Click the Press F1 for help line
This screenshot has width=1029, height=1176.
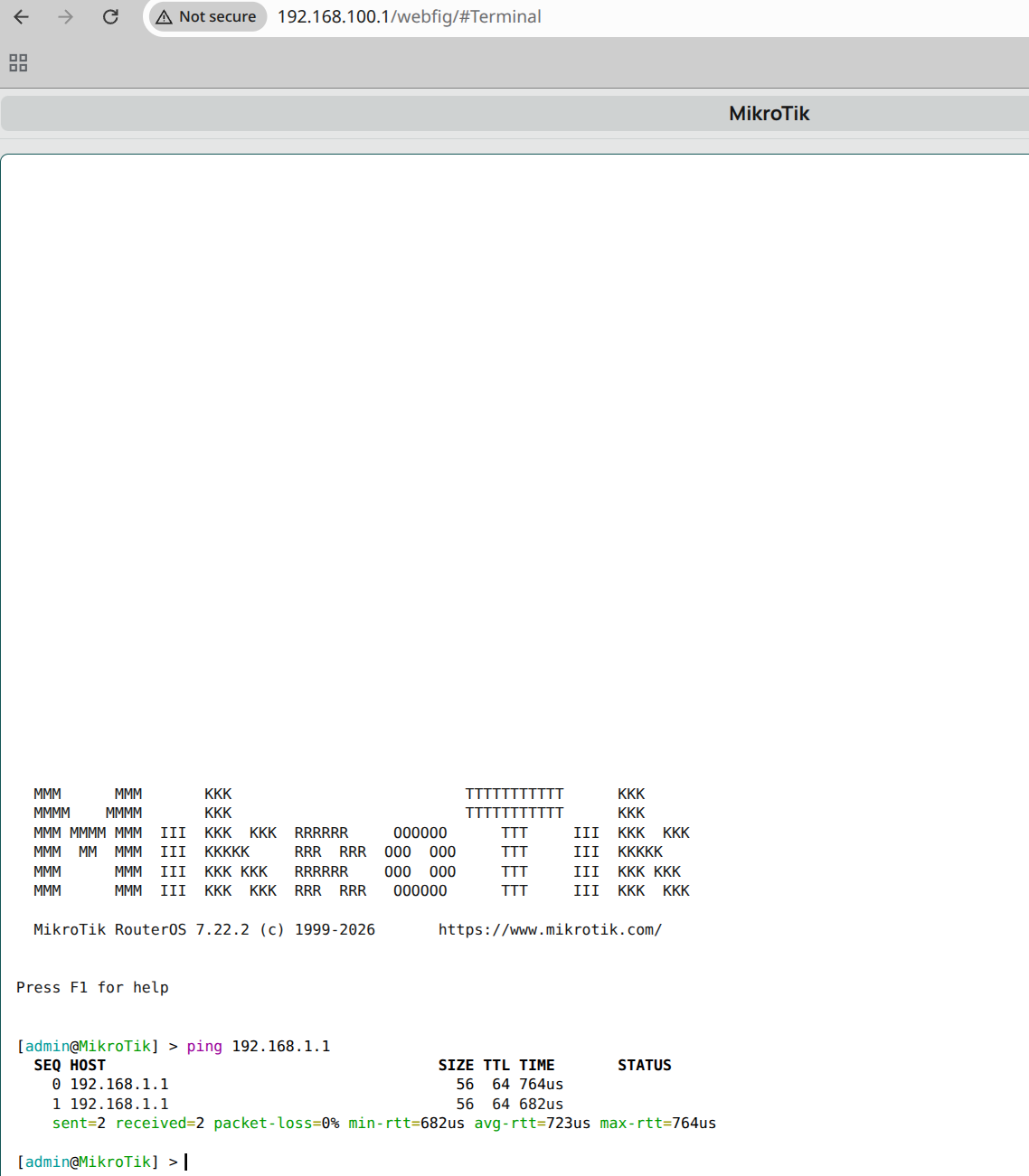pos(92,987)
